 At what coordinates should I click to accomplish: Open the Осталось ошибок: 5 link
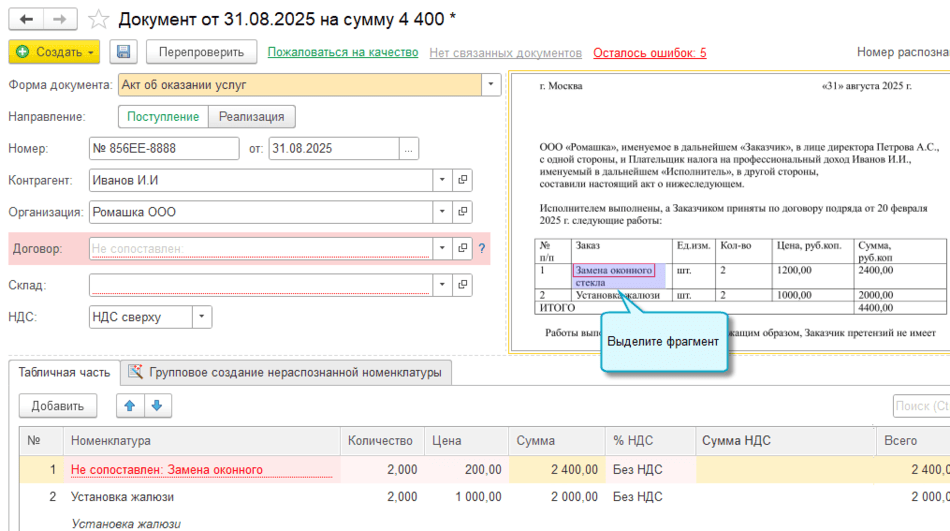pyautogui.click(x=649, y=53)
